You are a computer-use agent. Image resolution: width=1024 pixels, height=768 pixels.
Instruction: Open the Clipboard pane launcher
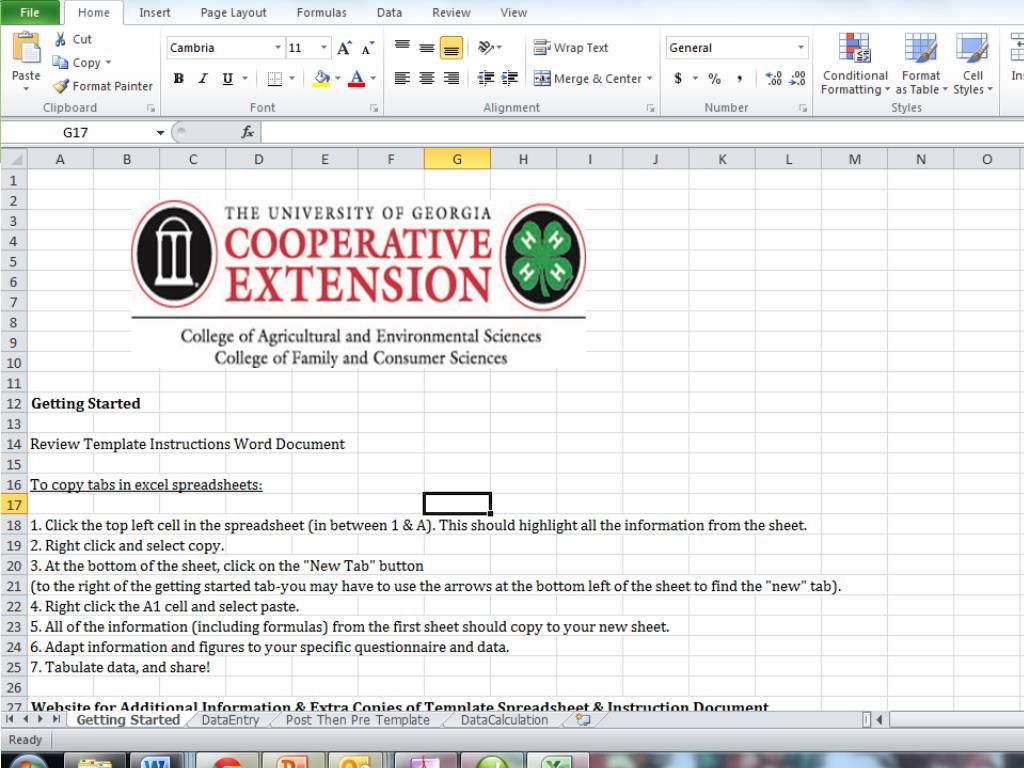click(x=151, y=108)
